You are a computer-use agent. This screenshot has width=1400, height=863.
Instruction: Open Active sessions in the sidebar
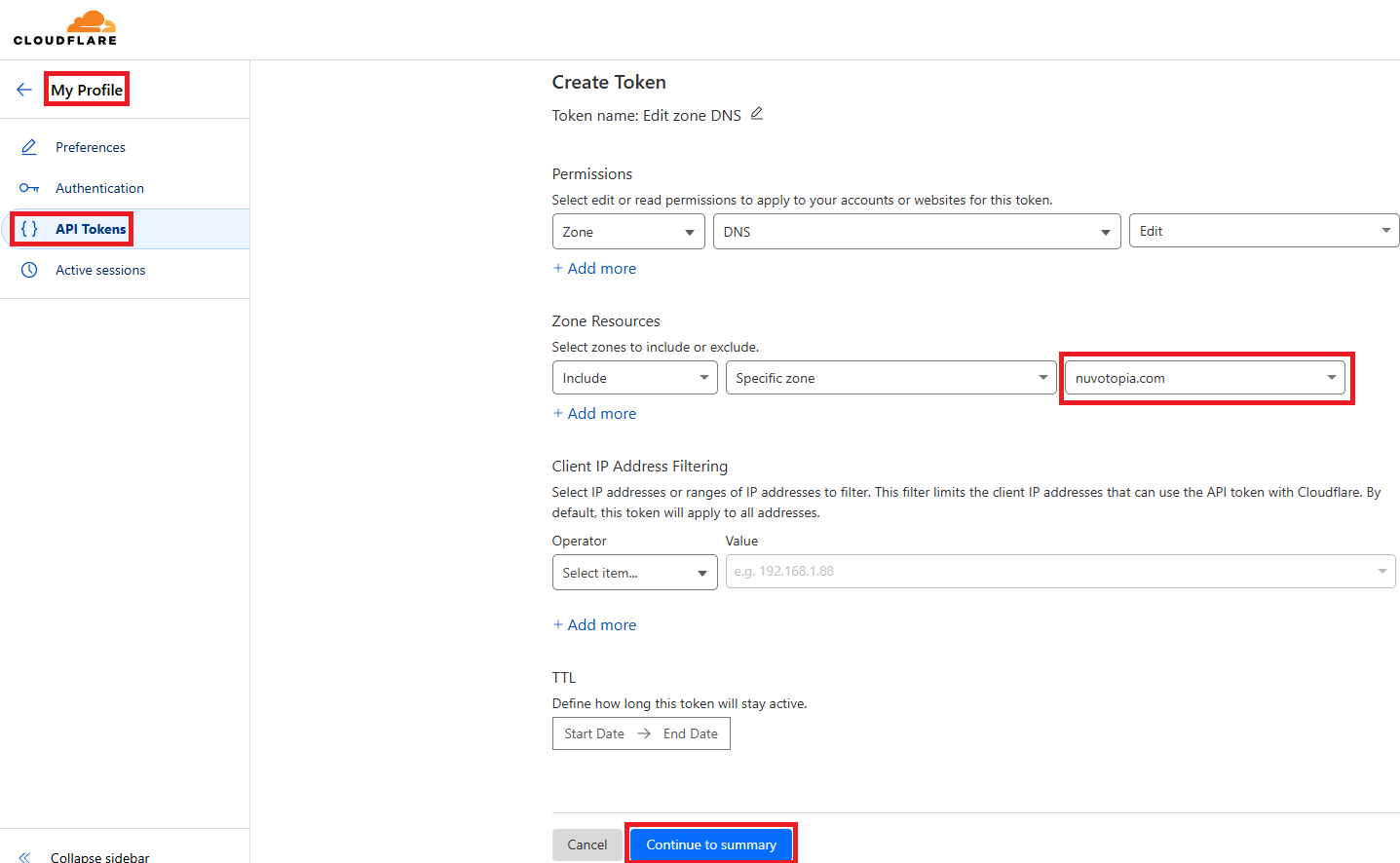click(100, 270)
